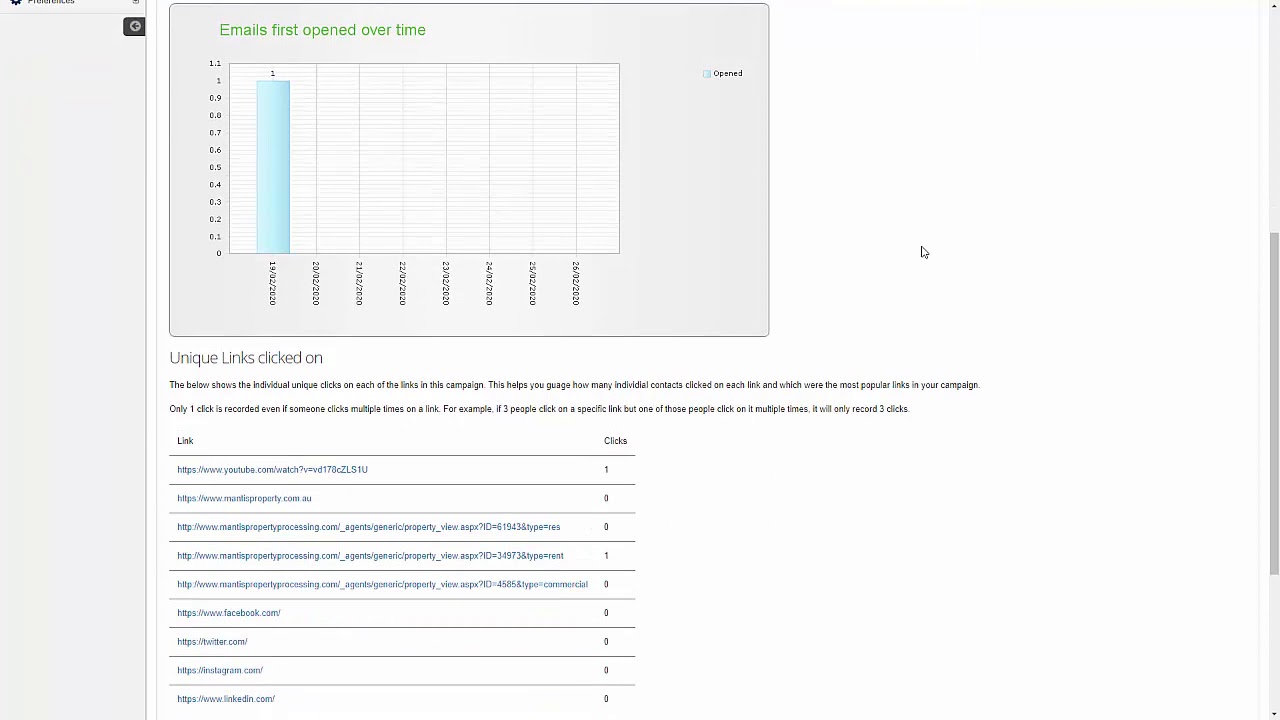Open the YouTube watch link

272,469
